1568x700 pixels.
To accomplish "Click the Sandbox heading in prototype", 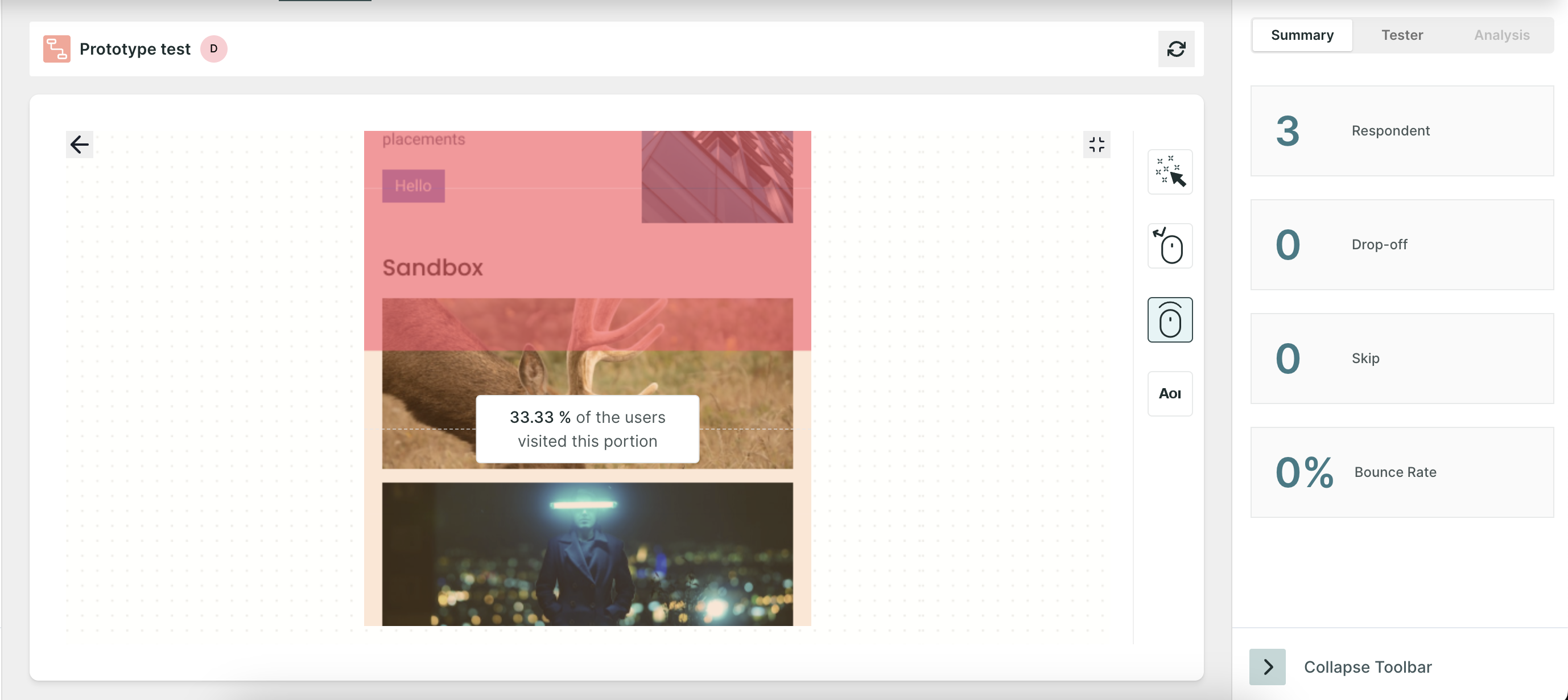I will [x=433, y=268].
